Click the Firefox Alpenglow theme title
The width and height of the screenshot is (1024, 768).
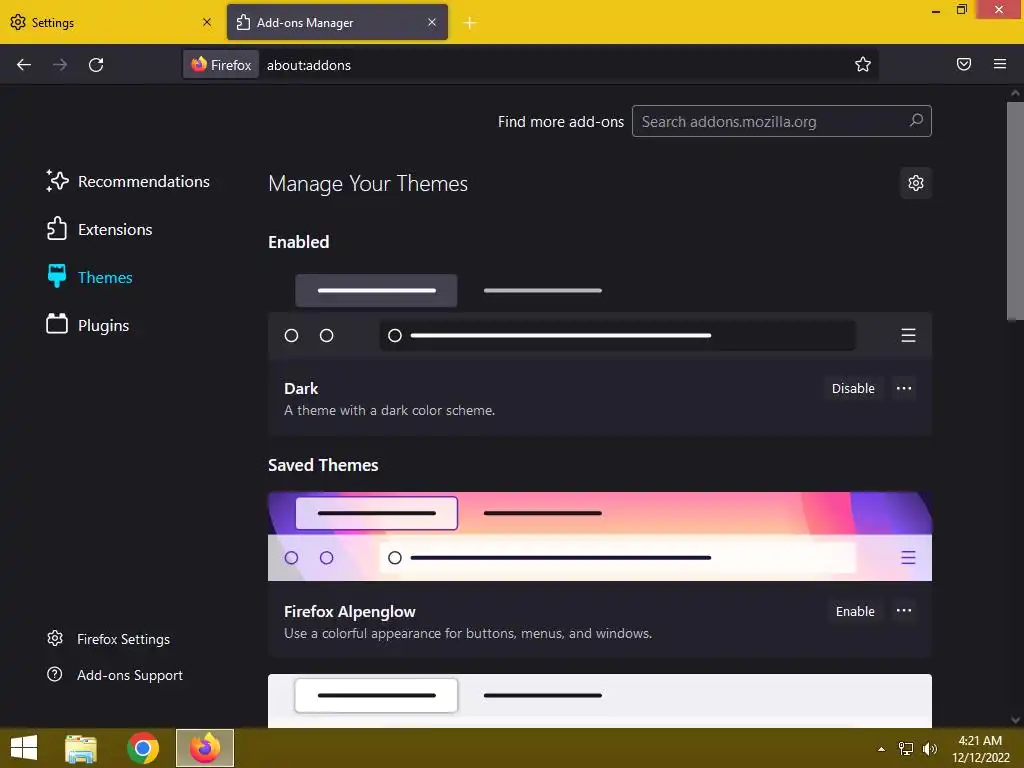349,611
